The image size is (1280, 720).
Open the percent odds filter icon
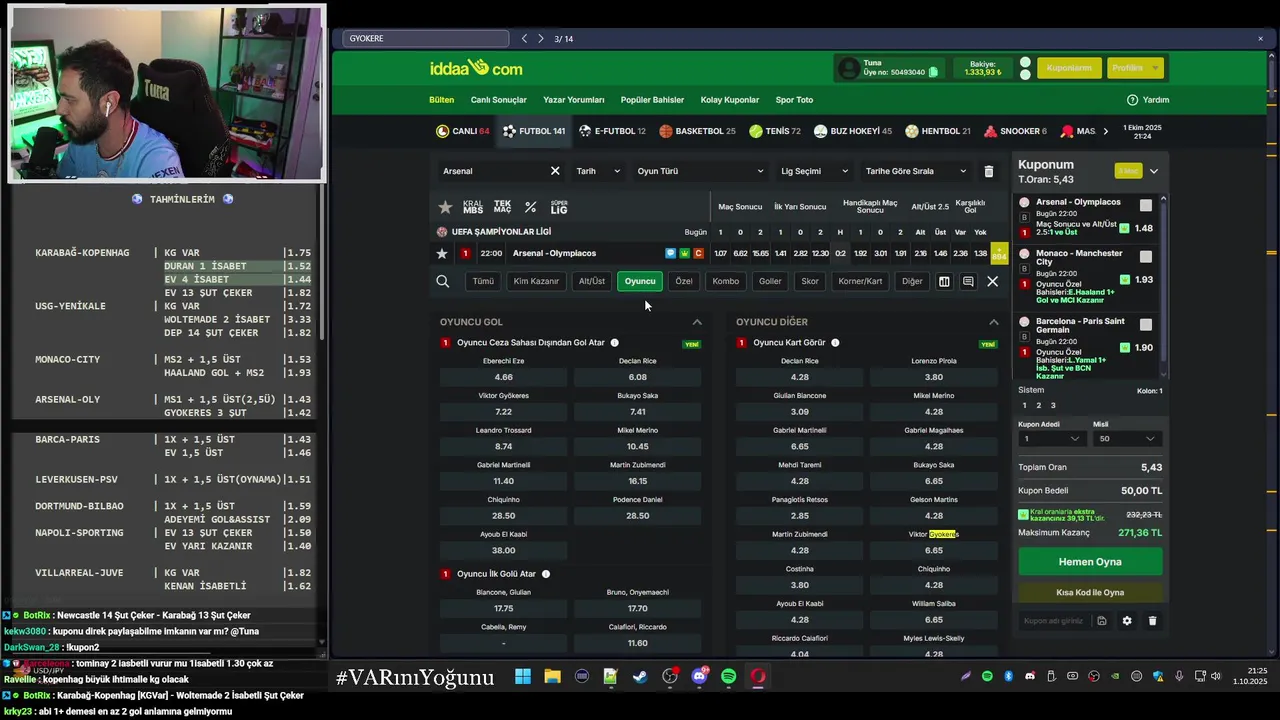(x=531, y=207)
